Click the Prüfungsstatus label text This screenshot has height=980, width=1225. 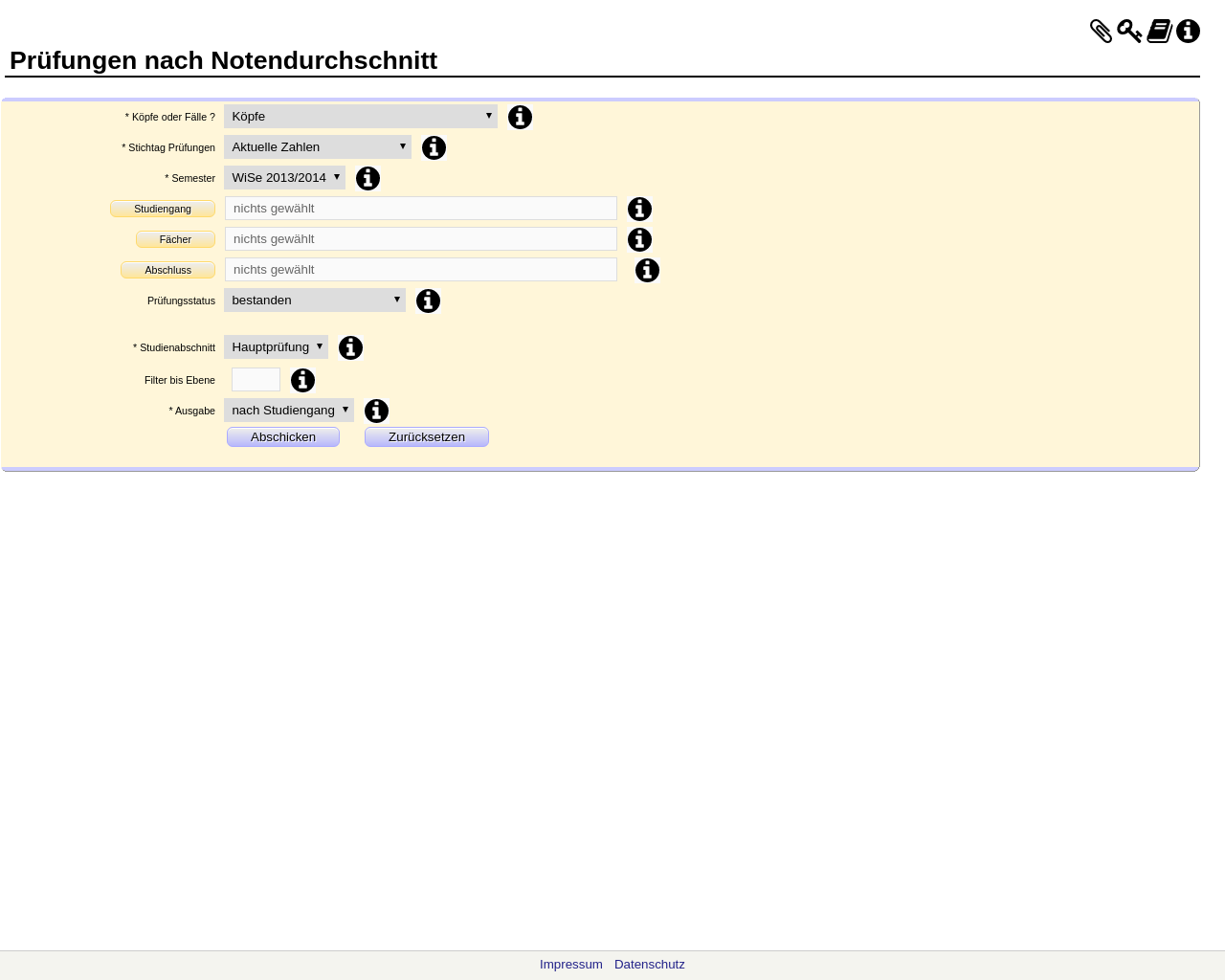coord(181,301)
